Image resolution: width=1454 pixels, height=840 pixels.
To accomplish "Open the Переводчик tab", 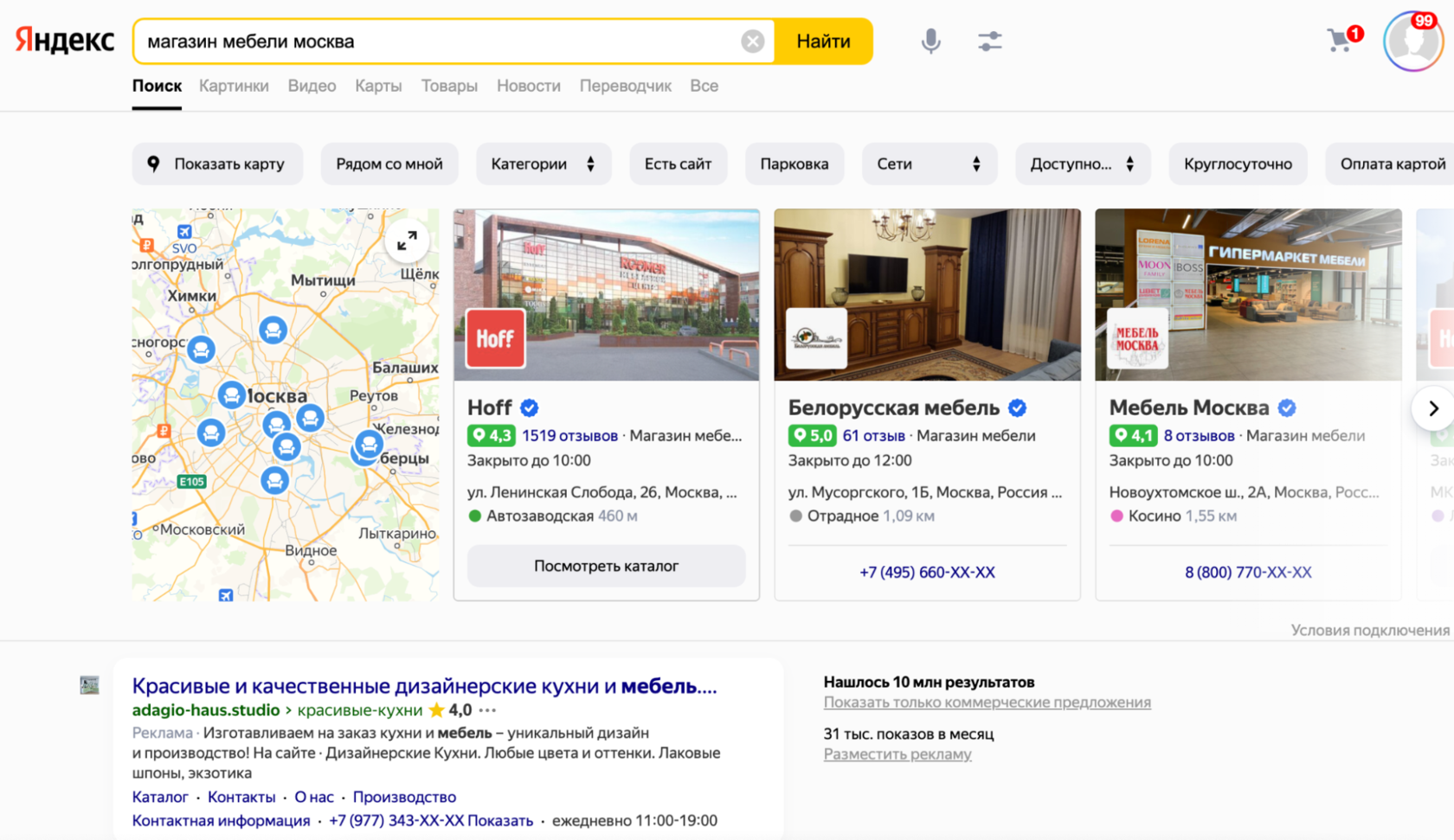I will pos(625,86).
